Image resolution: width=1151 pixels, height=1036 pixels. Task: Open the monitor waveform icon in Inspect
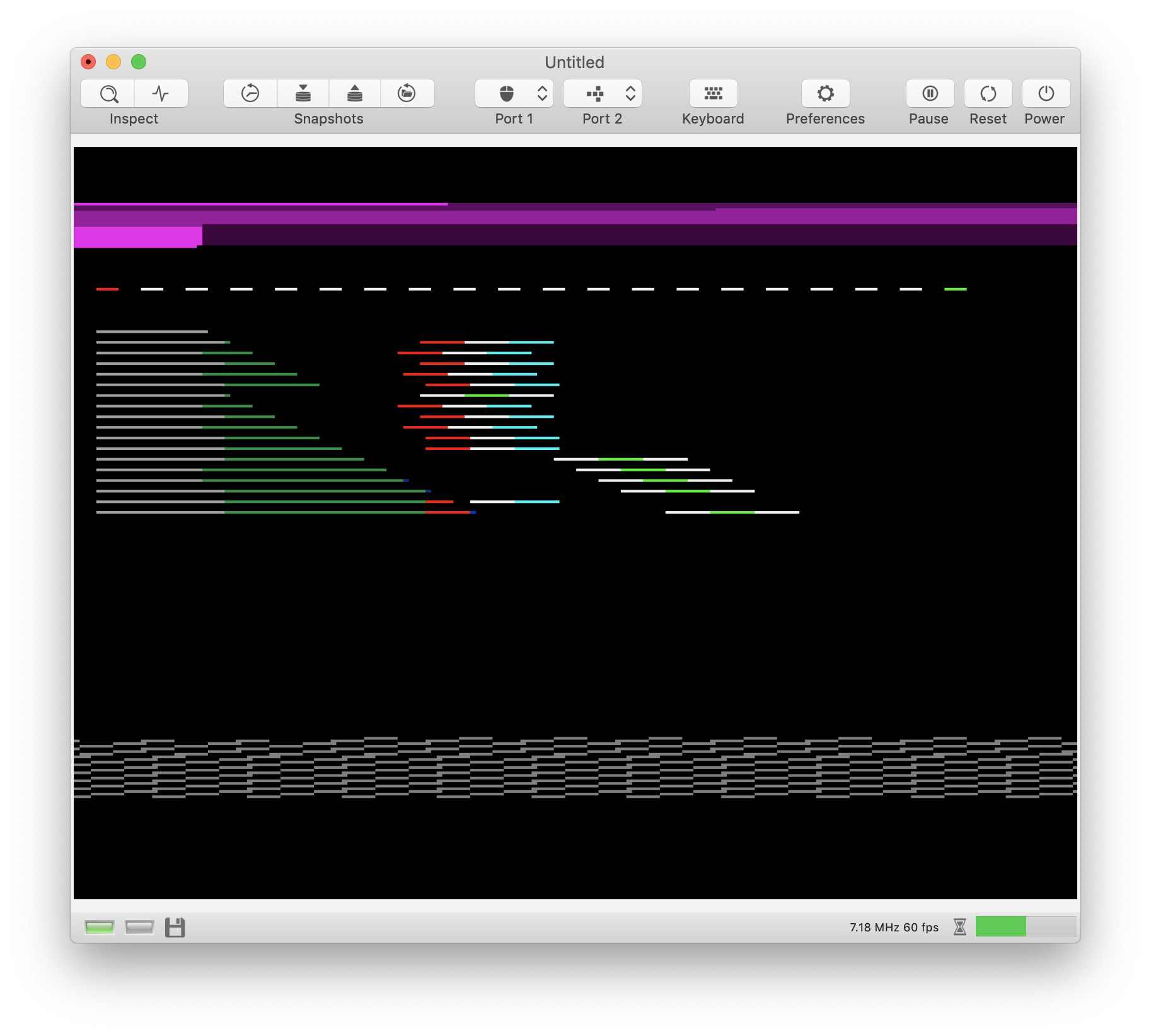[x=161, y=94]
